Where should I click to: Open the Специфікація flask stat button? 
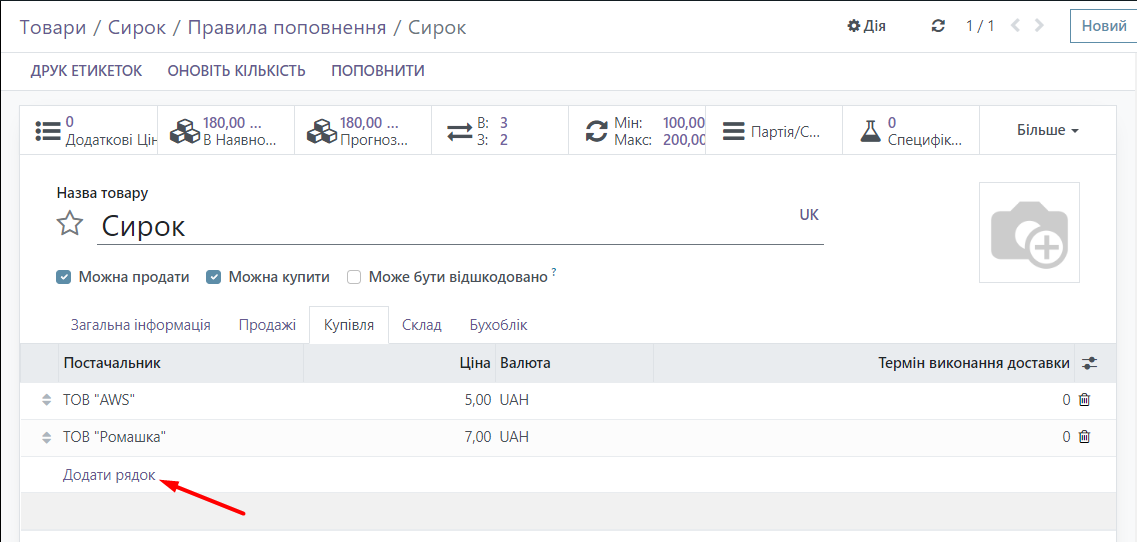pyautogui.click(x=910, y=131)
